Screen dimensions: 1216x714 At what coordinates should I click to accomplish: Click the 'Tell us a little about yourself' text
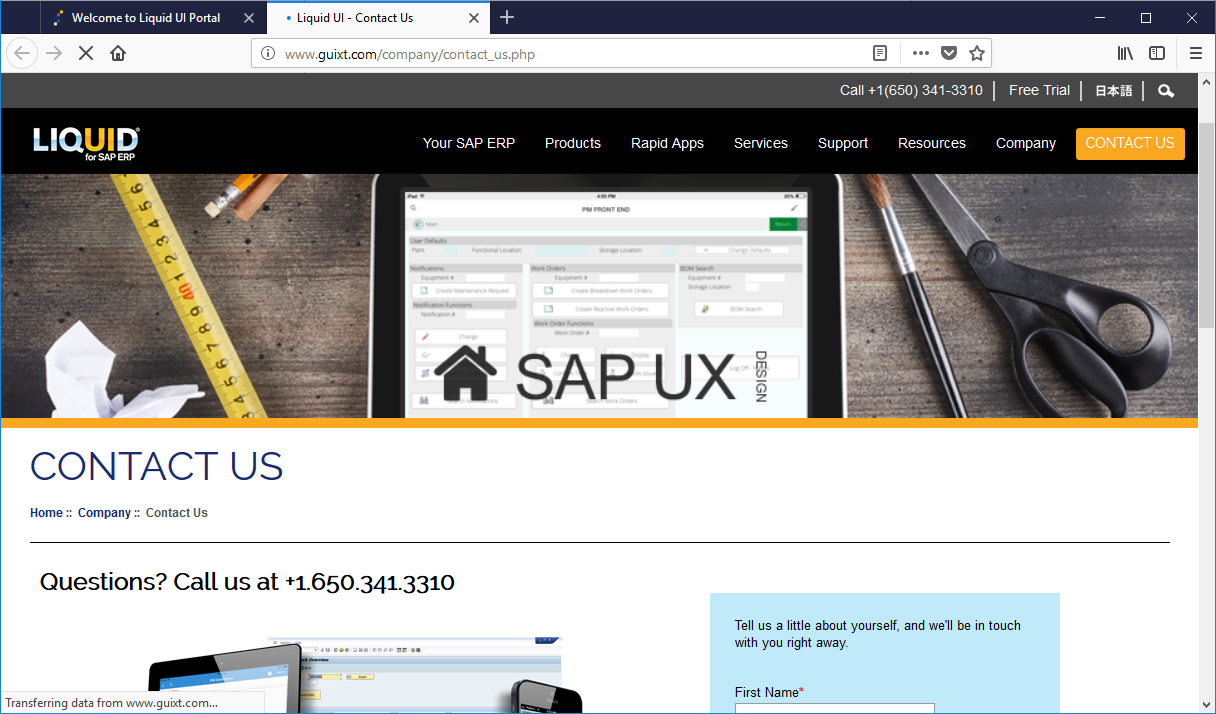tap(878, 634)
